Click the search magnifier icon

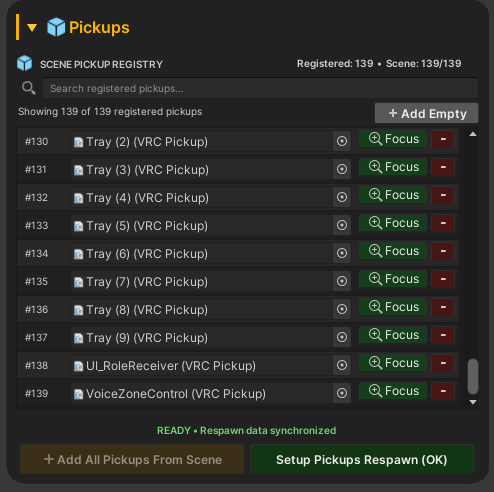click(29, 88)
